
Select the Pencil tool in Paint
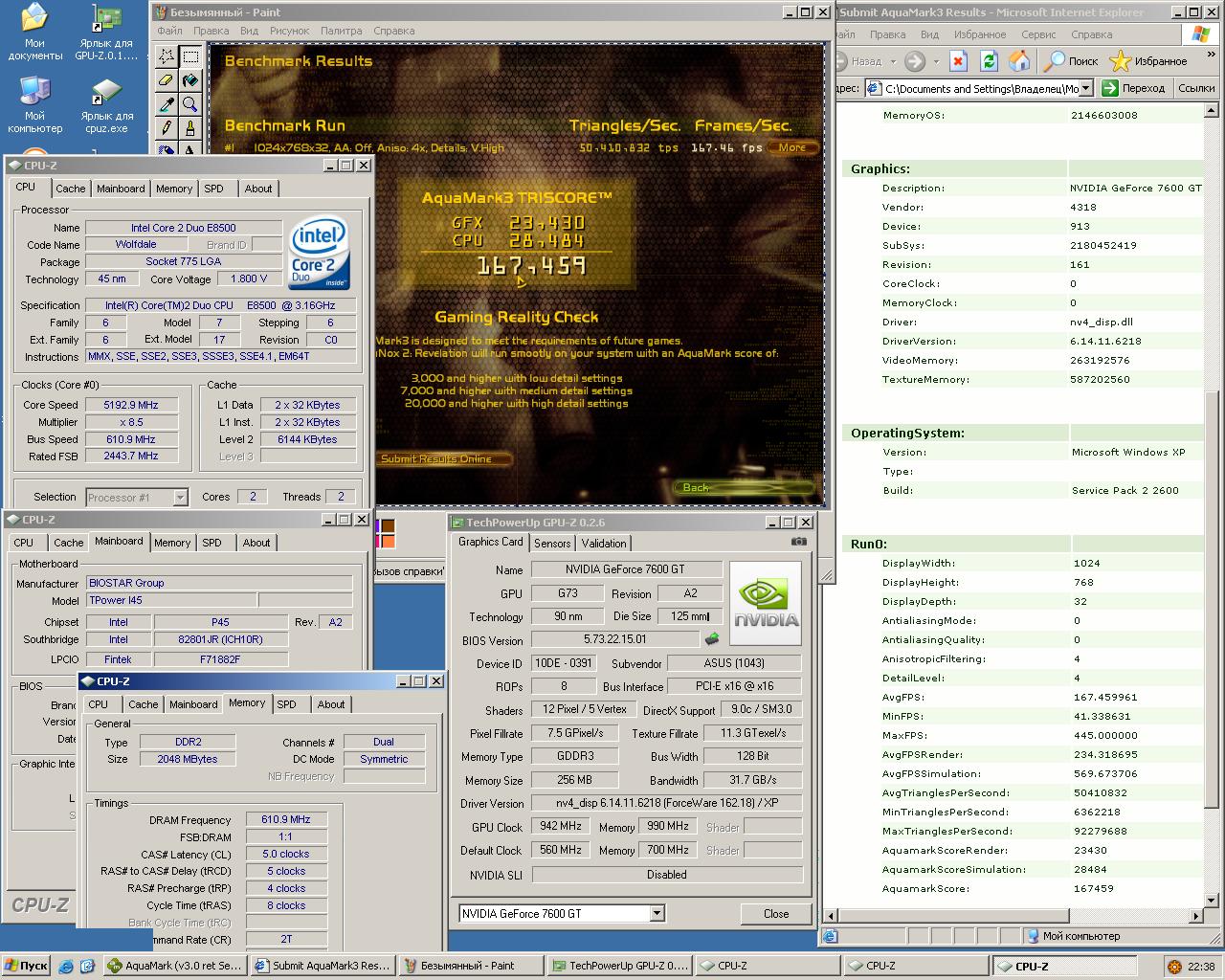click(167, 127)
